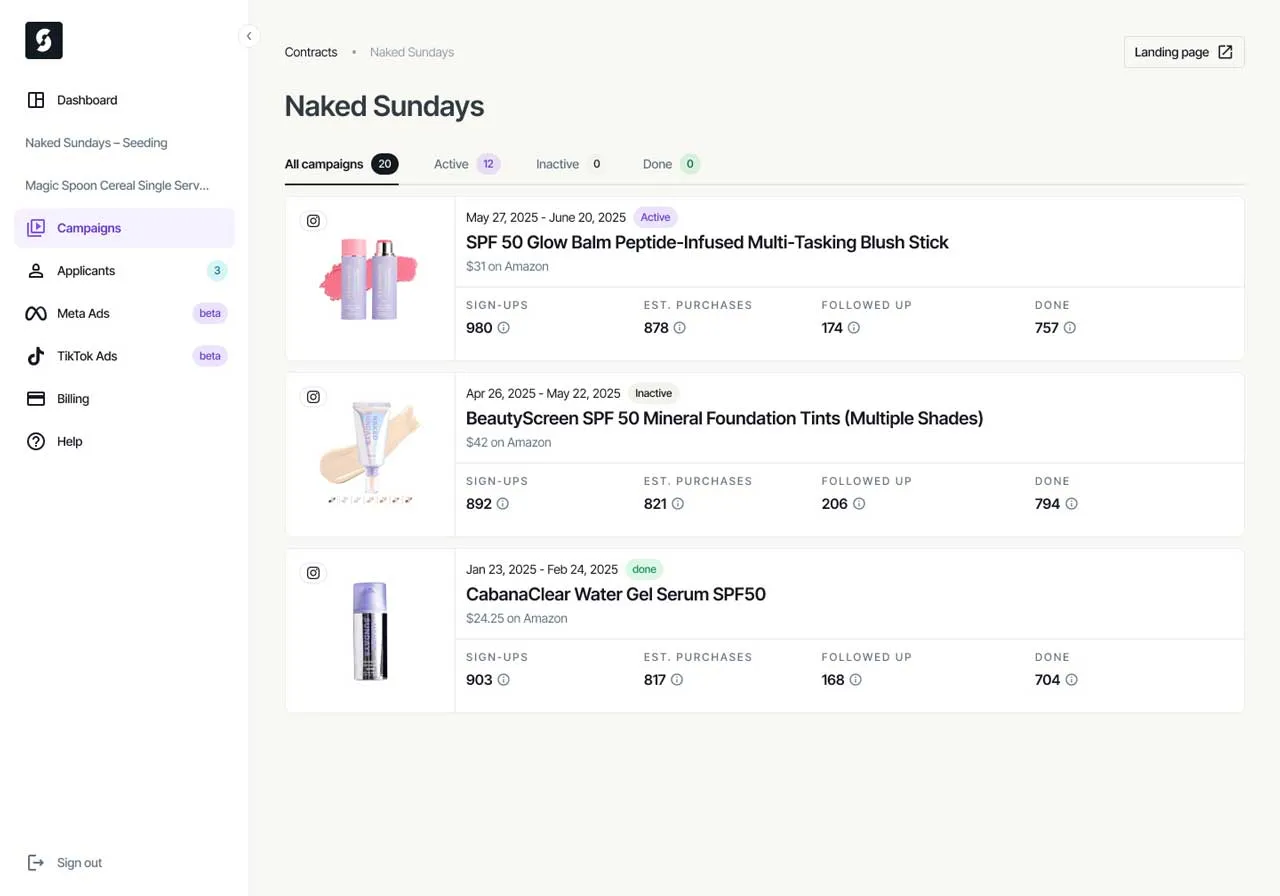Open the Meta Ads beta section
The width and height of the screenshot is (1280, 896).
(83, 313)
